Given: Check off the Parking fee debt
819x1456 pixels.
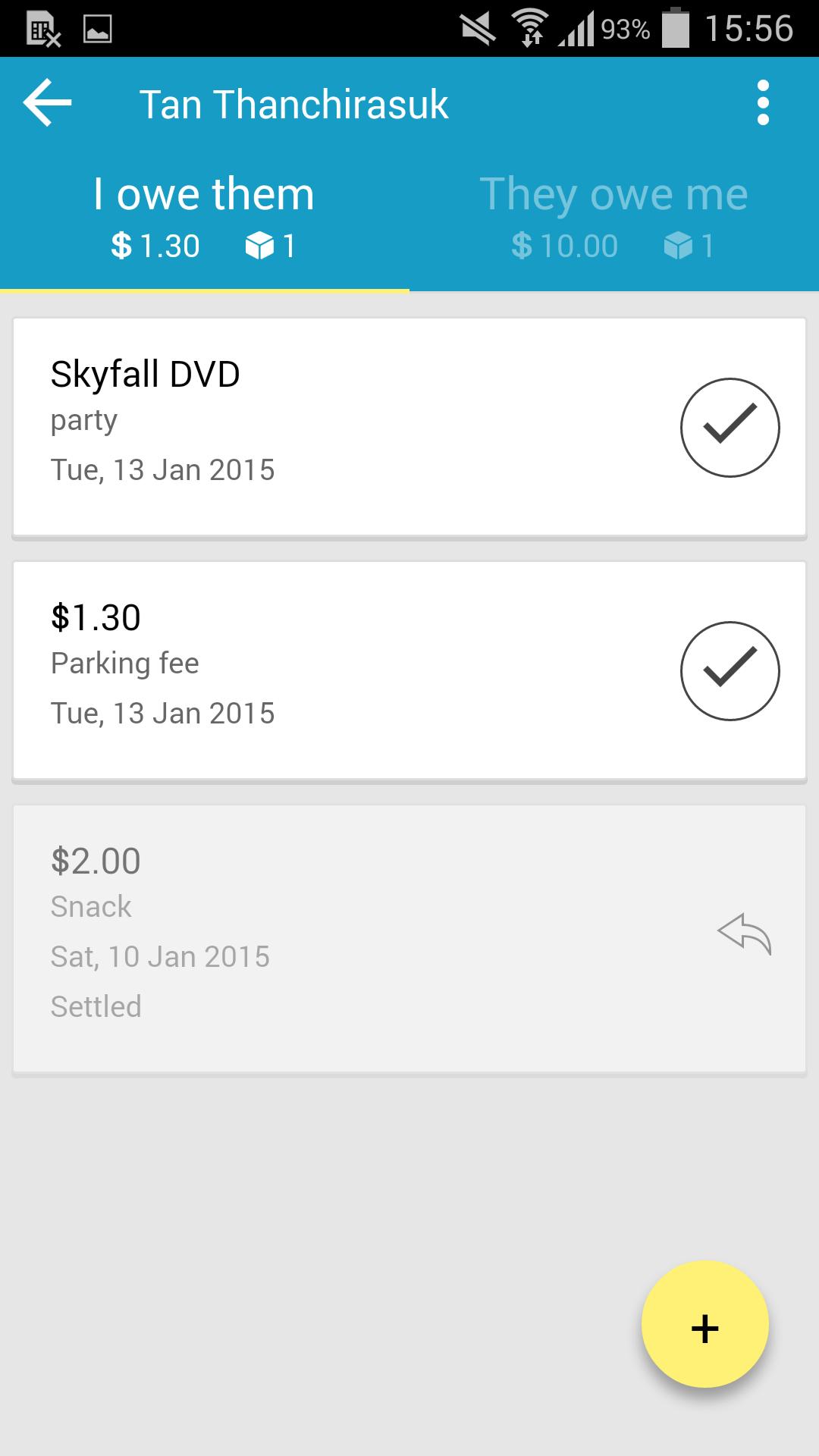Looking at the screenshot, I should point(730,671).
